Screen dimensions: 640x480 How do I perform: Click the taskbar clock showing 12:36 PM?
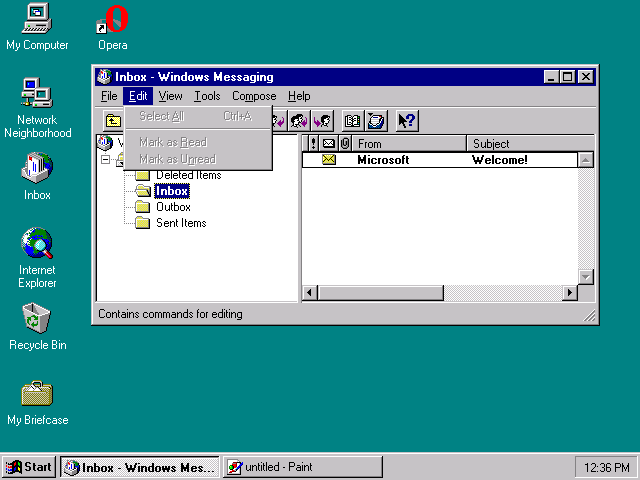pos(607,467)
